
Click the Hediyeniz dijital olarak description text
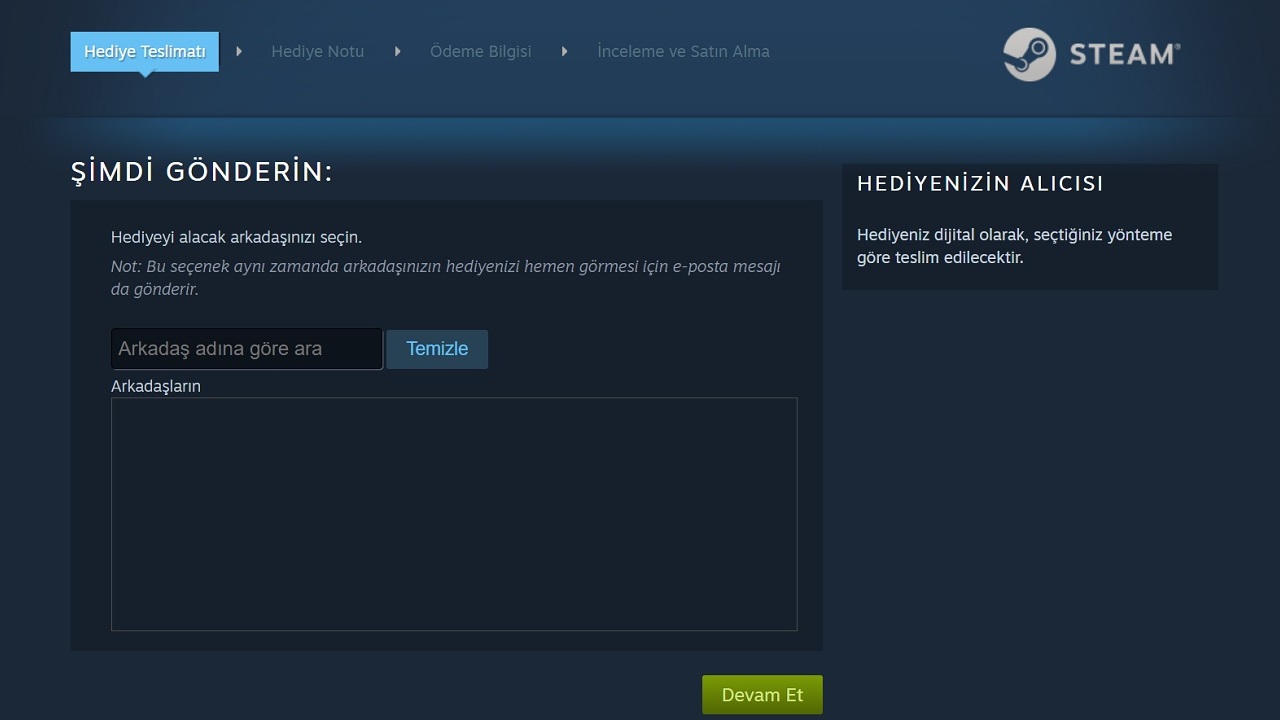click(x=1014, y=245)
